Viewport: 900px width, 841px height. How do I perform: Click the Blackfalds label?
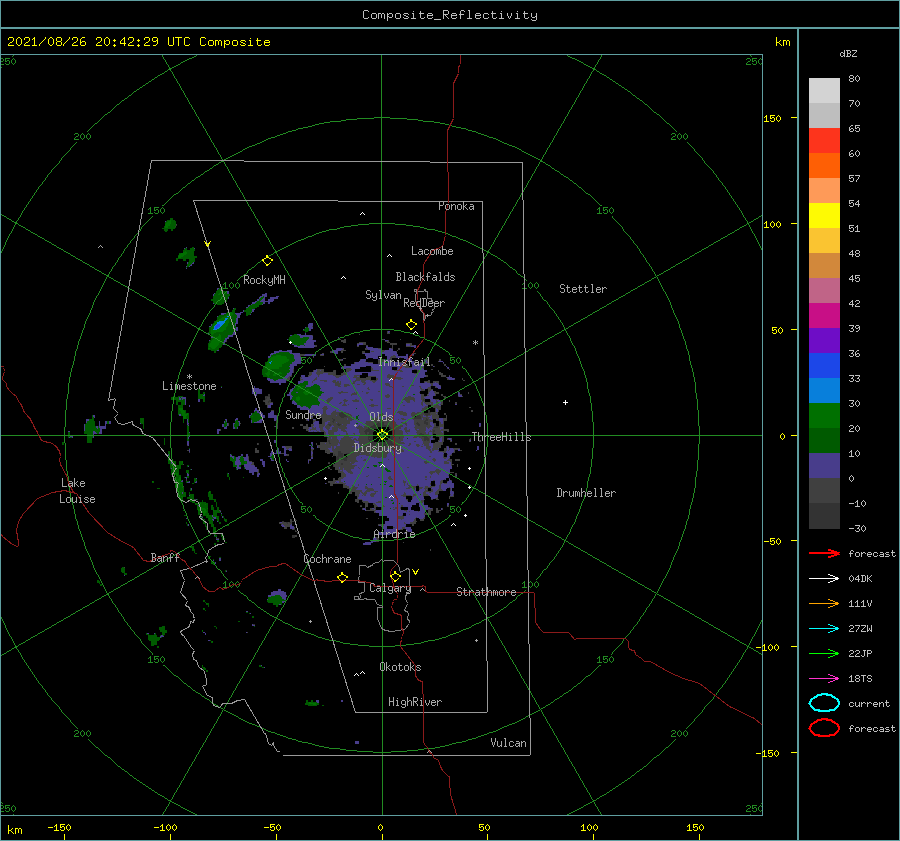pos(425,277)
